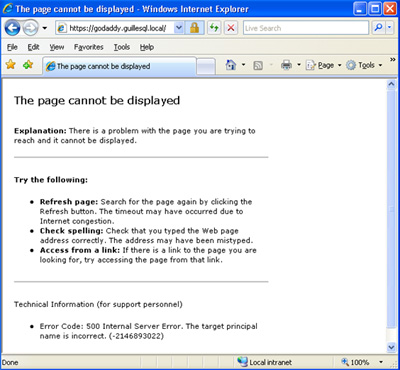This screenshot has width=400, height=370.
Task: Open the Tools command bar menu
Action: pos(364,65)
